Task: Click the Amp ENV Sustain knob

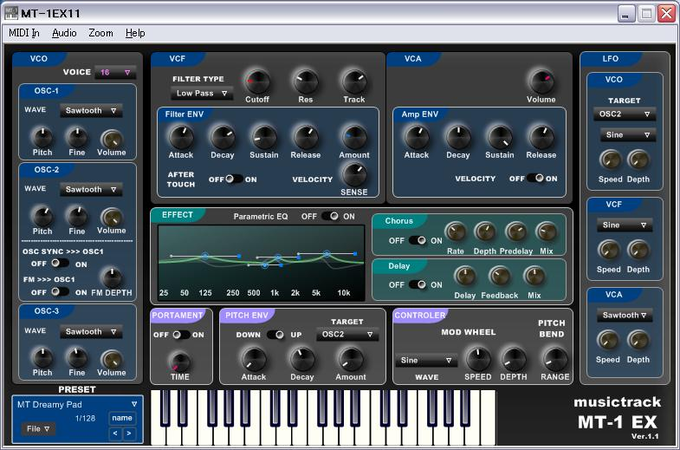Action: (500, 137)
